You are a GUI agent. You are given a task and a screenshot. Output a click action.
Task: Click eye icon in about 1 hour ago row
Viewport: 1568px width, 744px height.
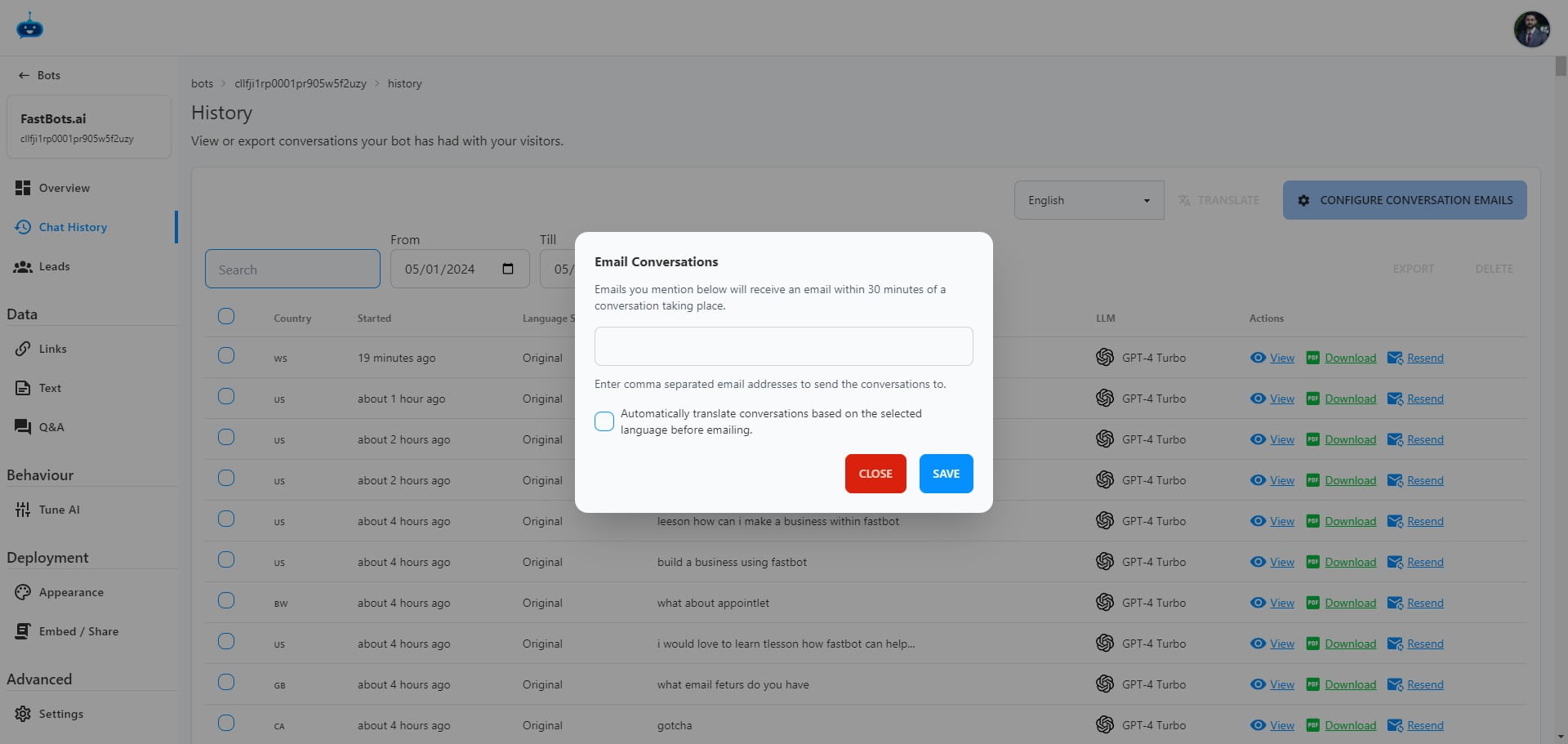coord(1258,399)
